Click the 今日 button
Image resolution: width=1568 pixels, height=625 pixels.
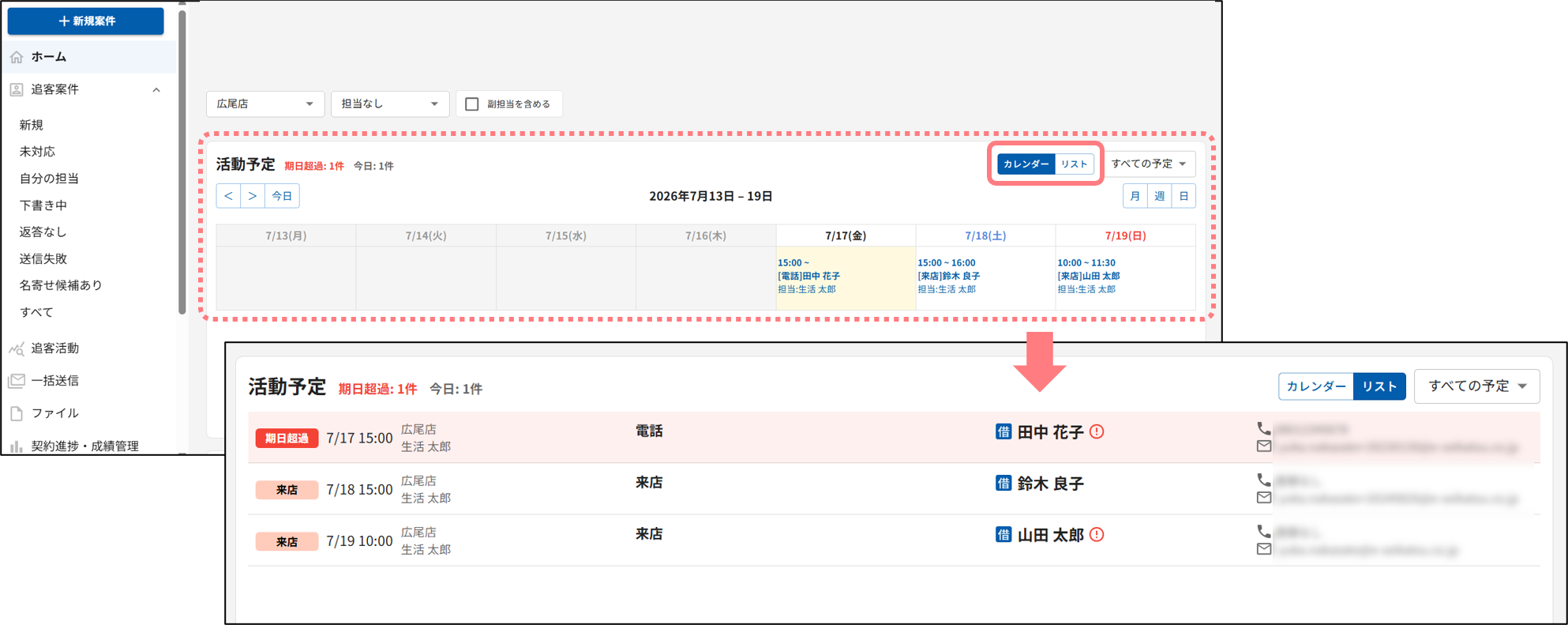[x=282, y=196]
